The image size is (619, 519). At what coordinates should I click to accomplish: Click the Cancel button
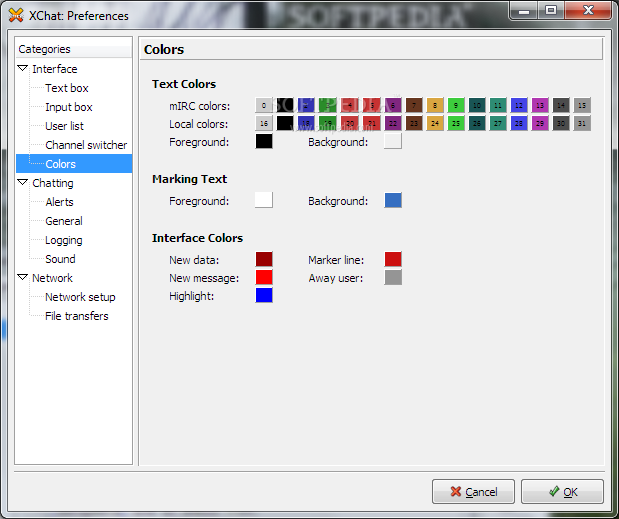pyautogui.click(x=473, y=491)
